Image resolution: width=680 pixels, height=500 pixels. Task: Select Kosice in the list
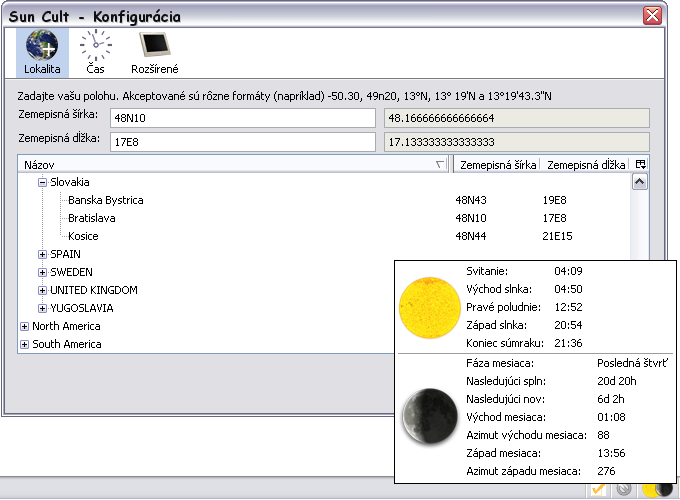[83, 236]
